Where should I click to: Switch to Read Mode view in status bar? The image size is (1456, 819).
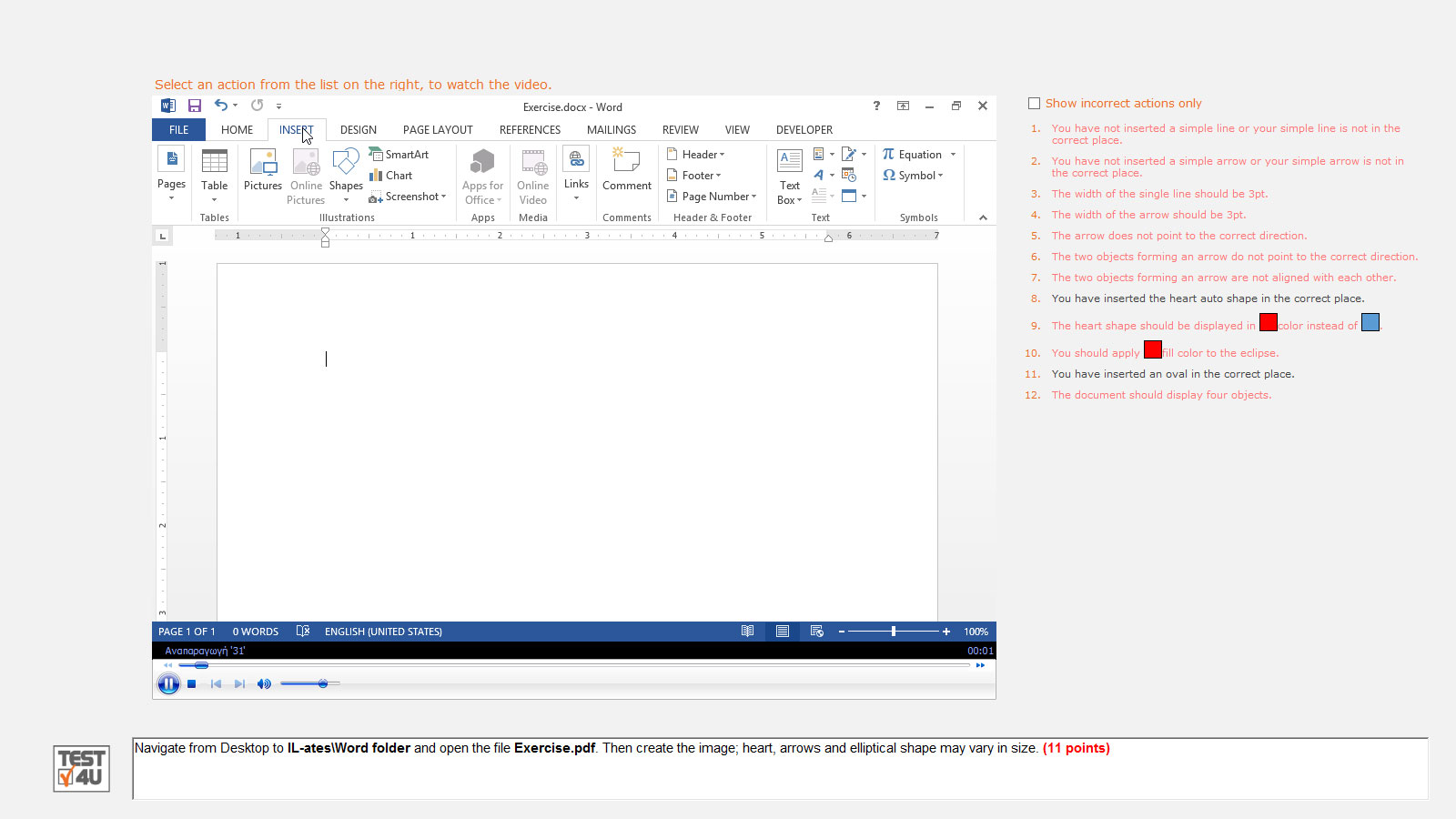click(x=747, y=632)
